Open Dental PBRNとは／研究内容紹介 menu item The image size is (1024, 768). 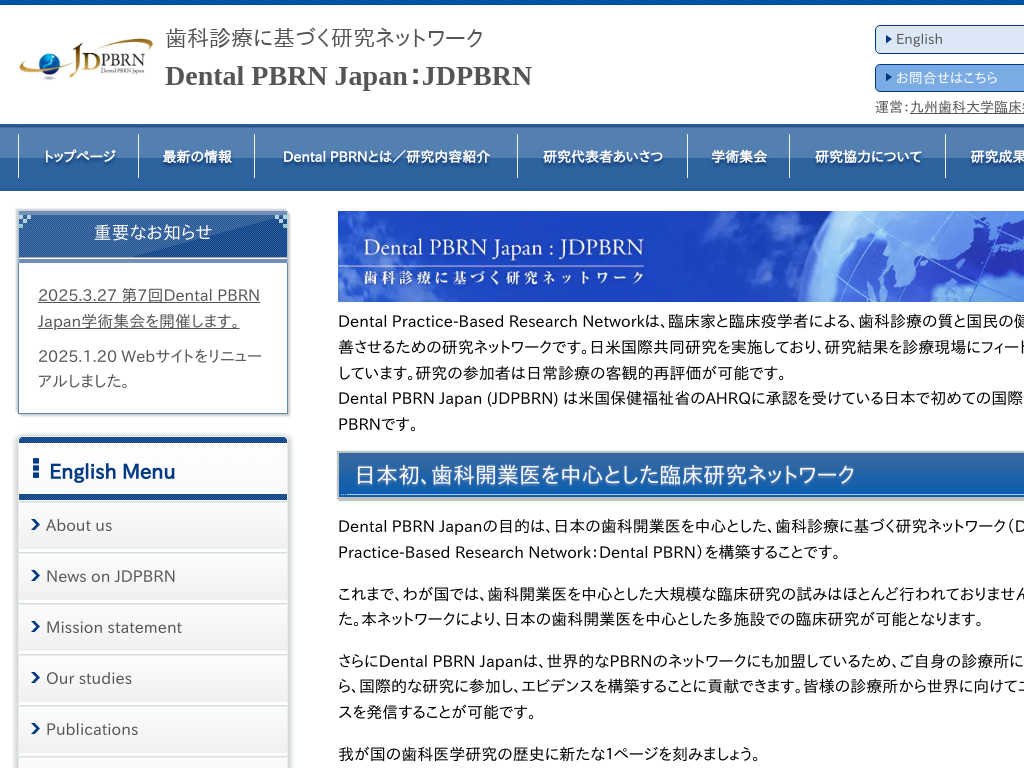click(x=386, y=156)
